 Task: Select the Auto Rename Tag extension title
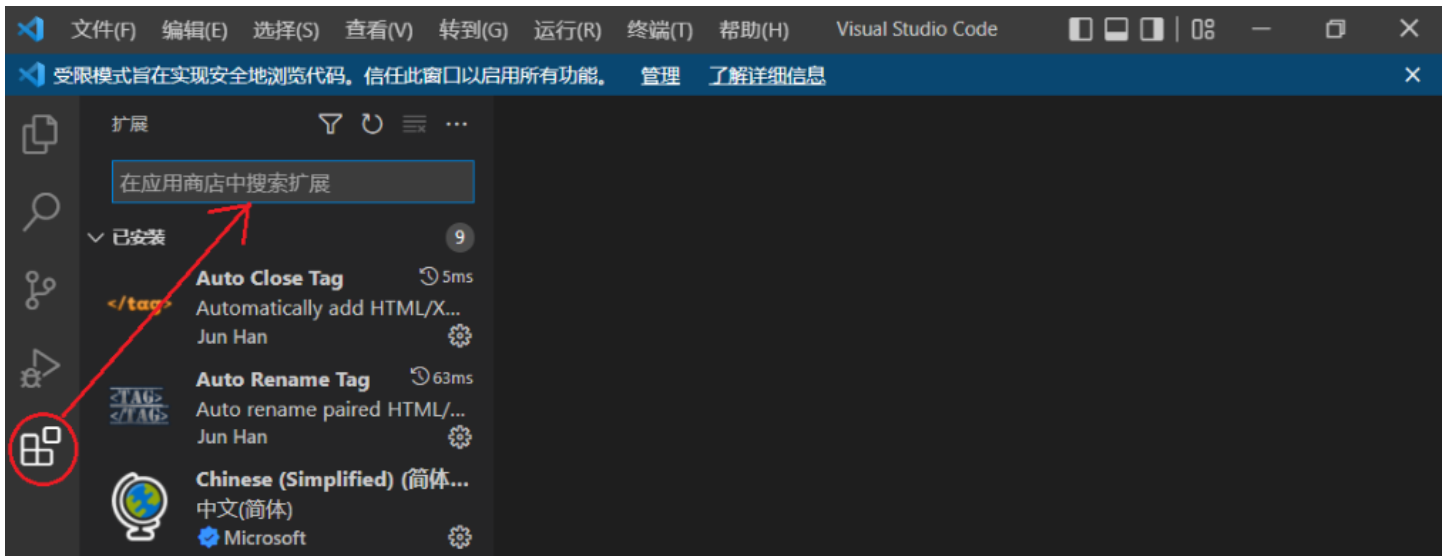coord(283,380)
